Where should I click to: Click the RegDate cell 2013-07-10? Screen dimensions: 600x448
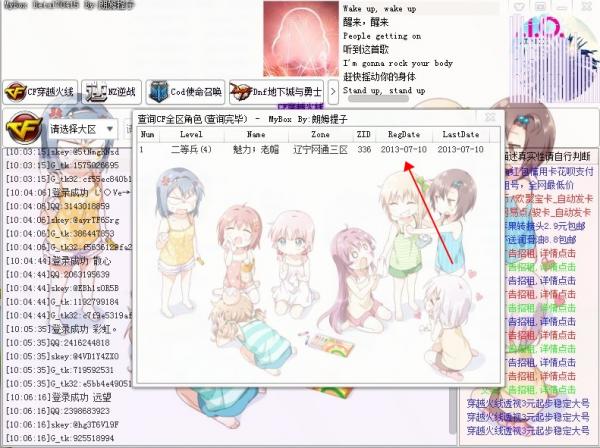coord(404,149)
